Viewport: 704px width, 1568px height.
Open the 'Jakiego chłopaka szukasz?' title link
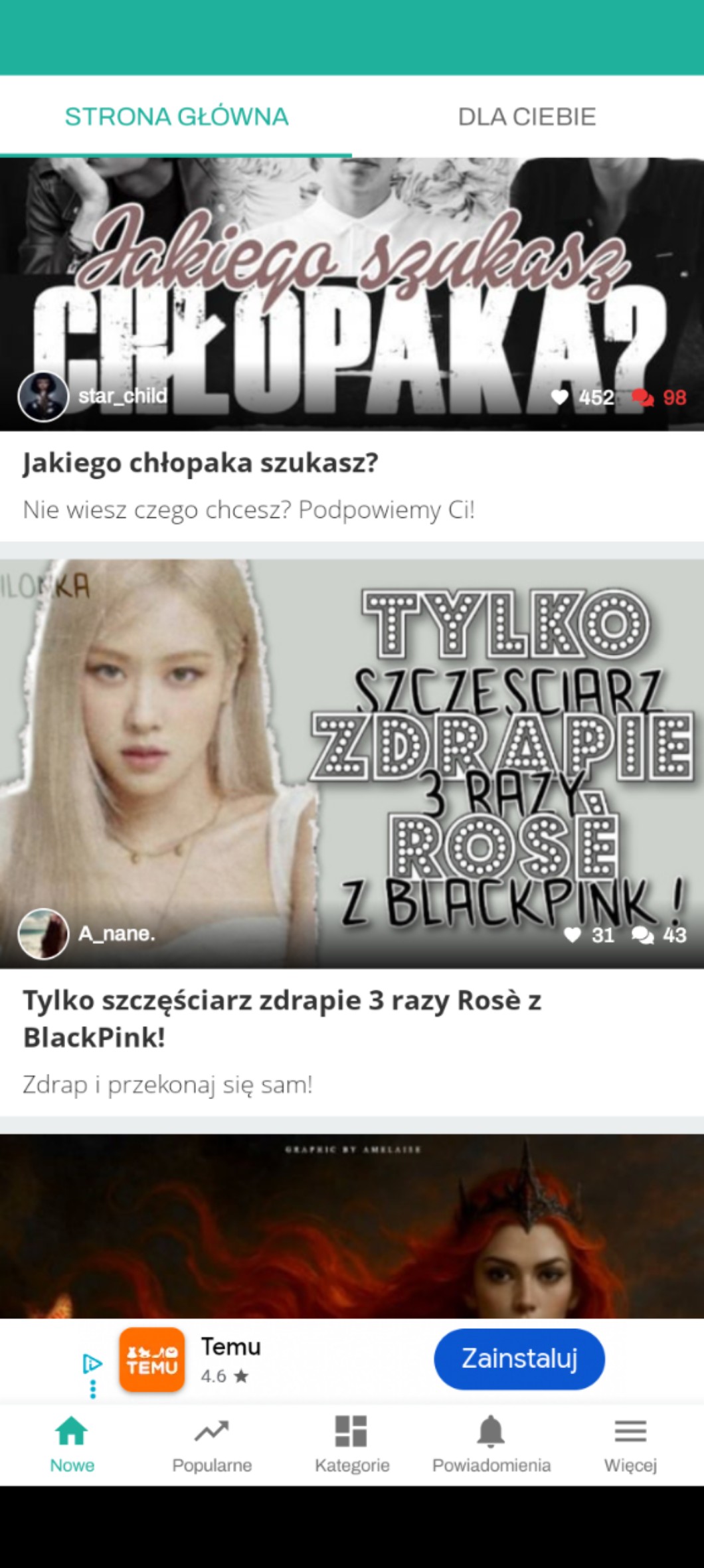point(201,462)
